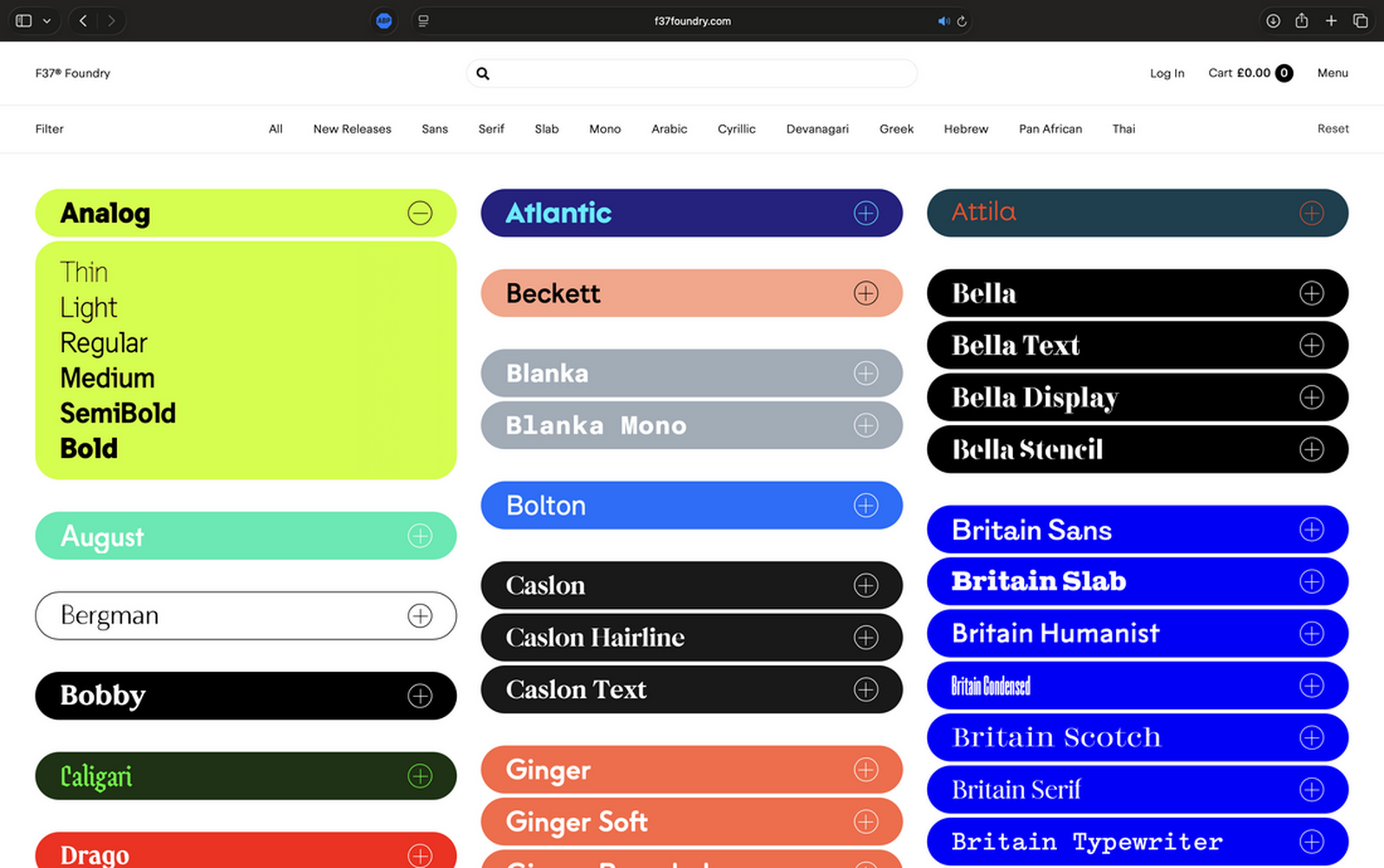1384x868 pixels.
Task: Collapse the Analog font family
Action: pyautogui.click(x=420, y=213)
